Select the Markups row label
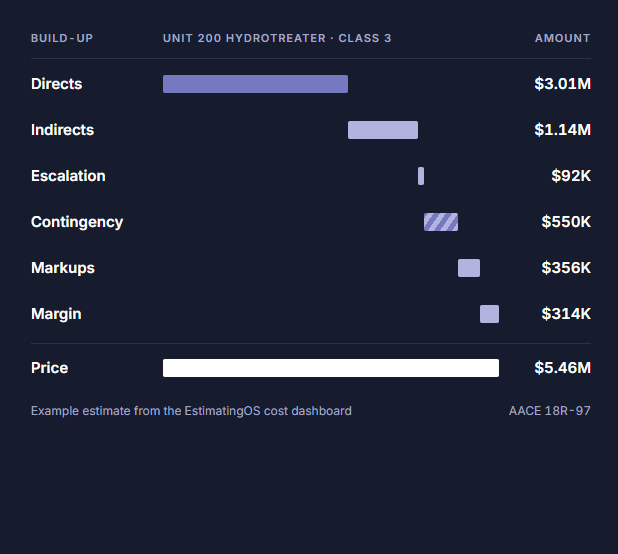The width and height of the screenshot is (618, 554). (x=63, y=268)
